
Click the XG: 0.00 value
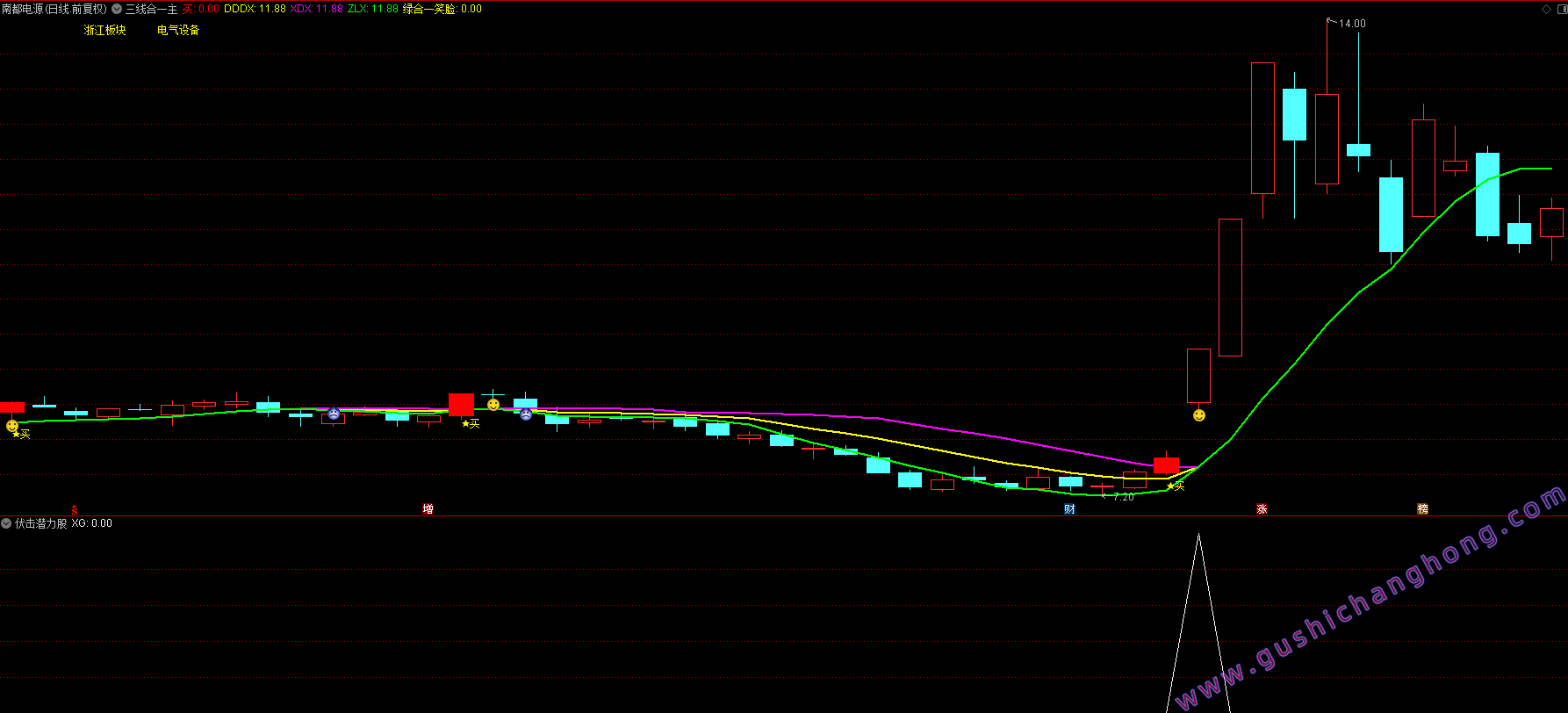[91, 523]
